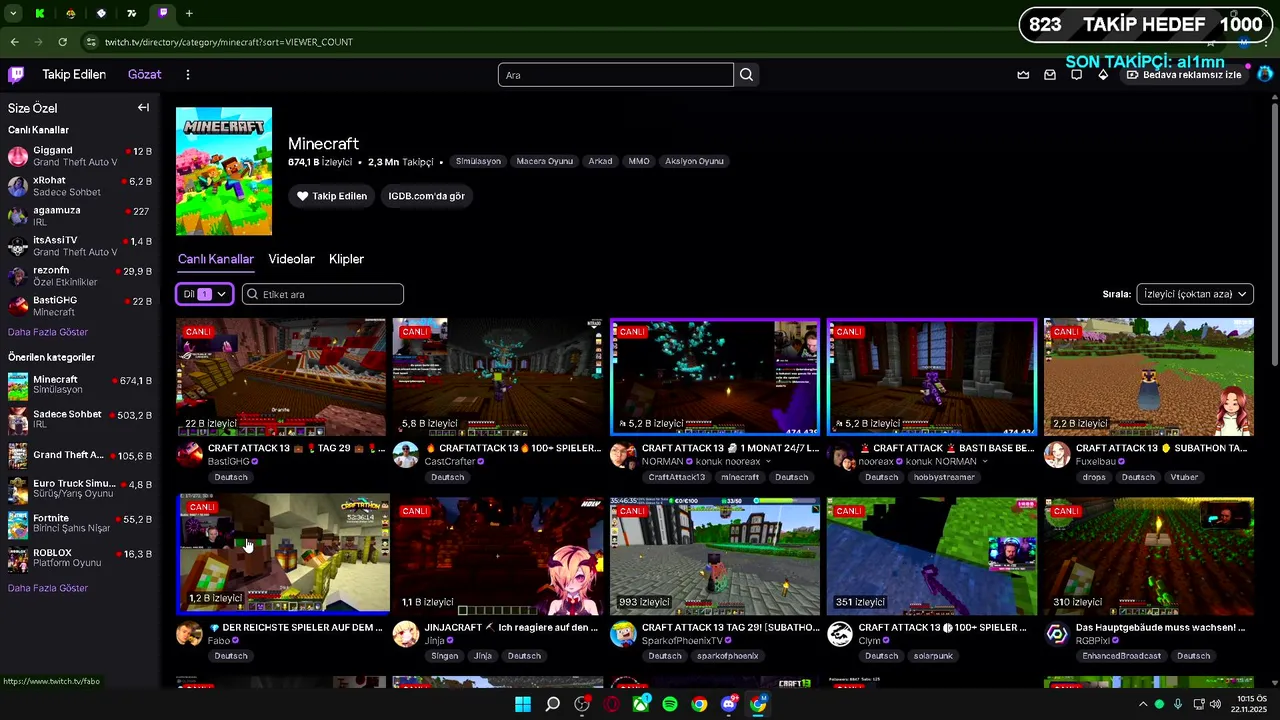1280x720 pixels.
Task: Open Clym channel avatar in stream grid
Action: click(x=840, y=635)
